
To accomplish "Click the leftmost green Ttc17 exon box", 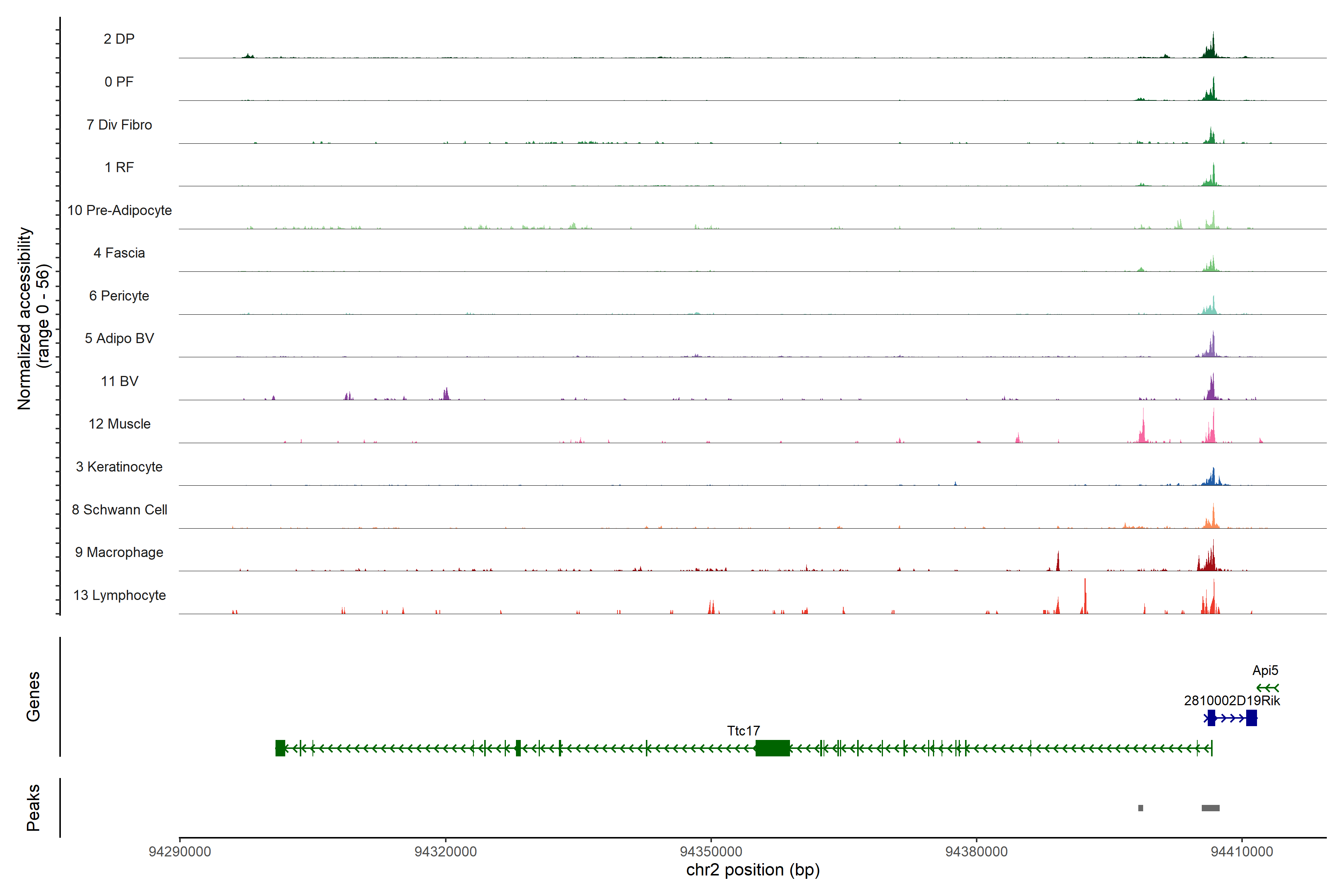I will point(280,748).
